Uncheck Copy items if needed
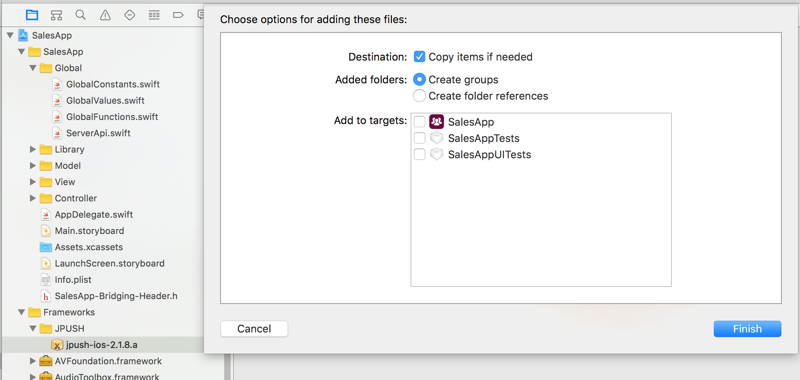 [x=419, y=57]
